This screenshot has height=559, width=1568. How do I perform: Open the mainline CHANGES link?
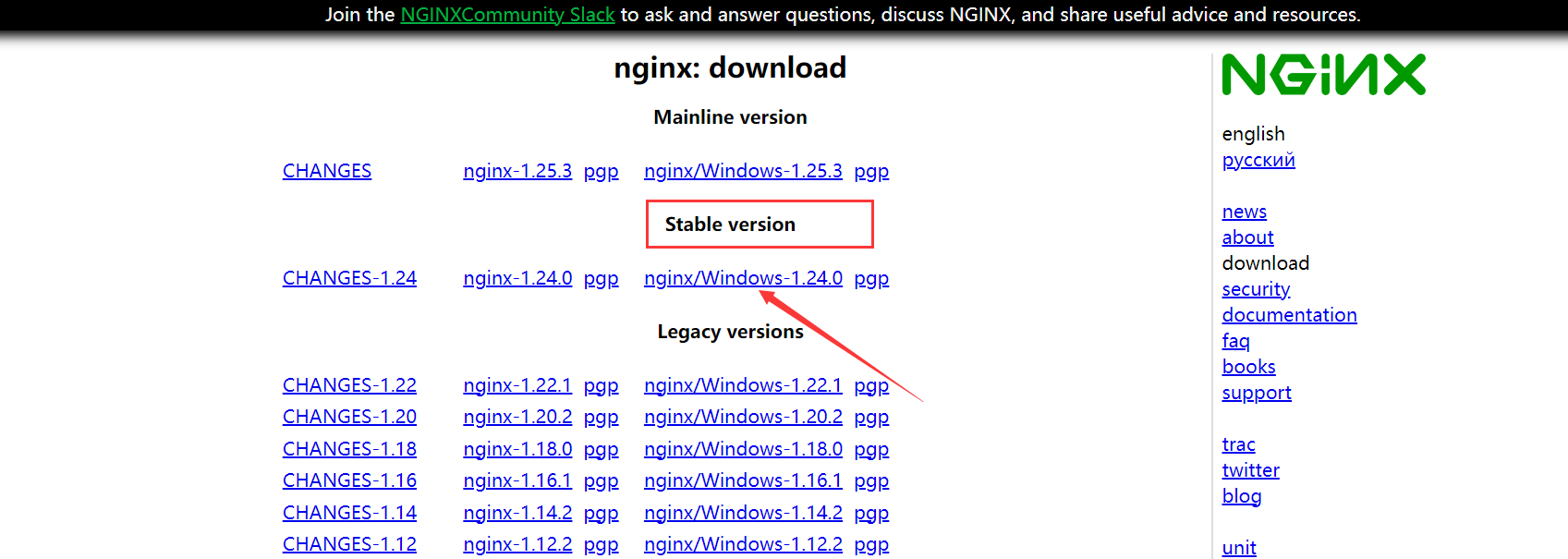(x=327, y=171)
